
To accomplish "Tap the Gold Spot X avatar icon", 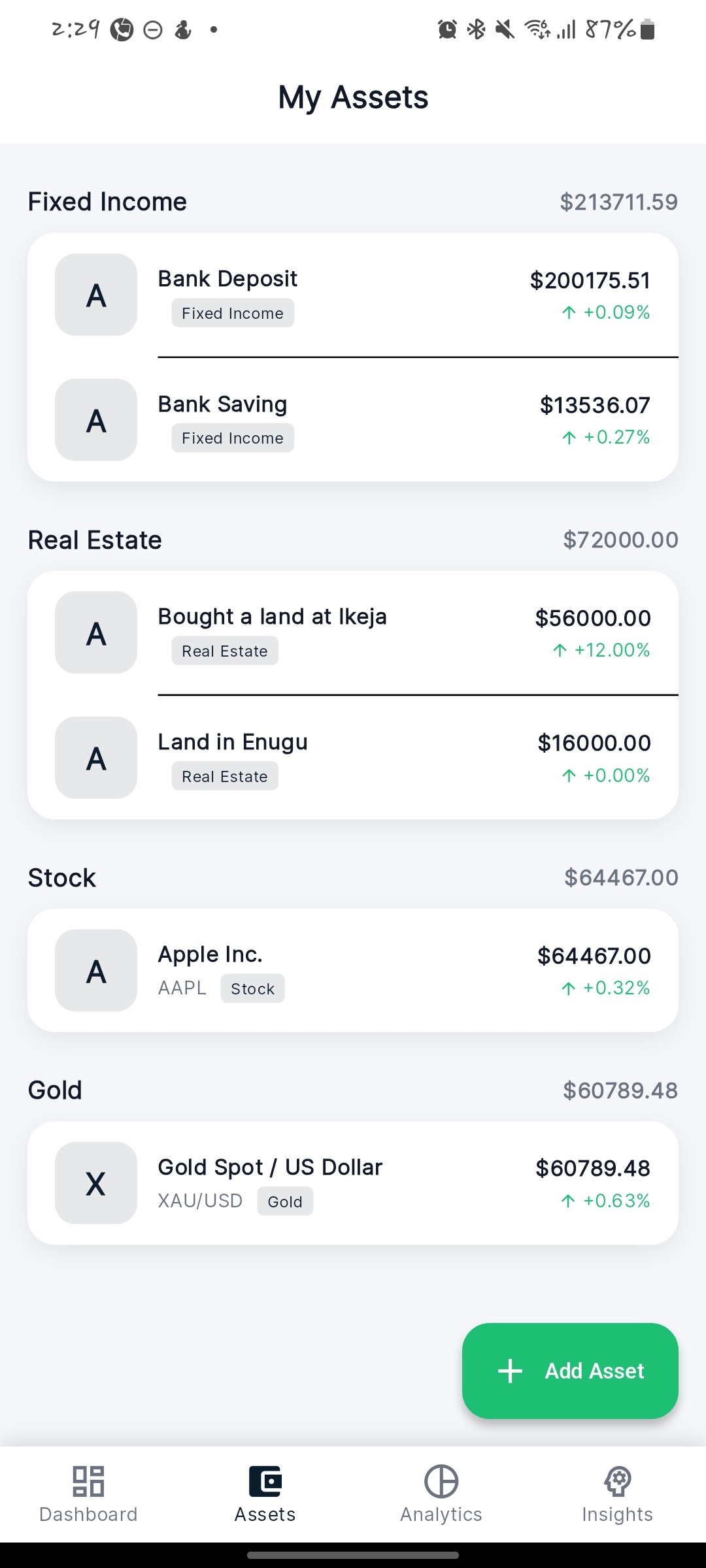I will (x=96, y=1183).
